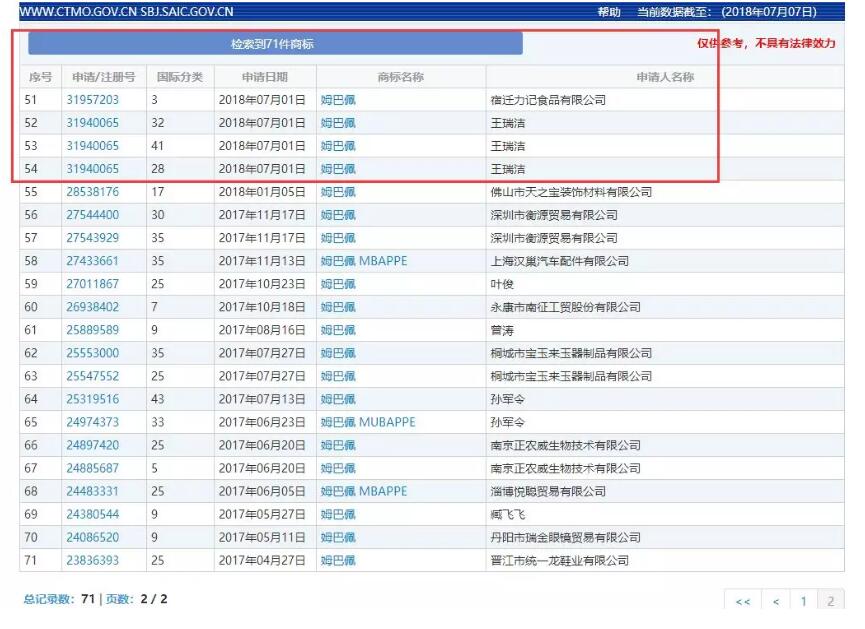Open registration number 24897420
Viewport: 865px width, 629px height.
coord(93,445)
